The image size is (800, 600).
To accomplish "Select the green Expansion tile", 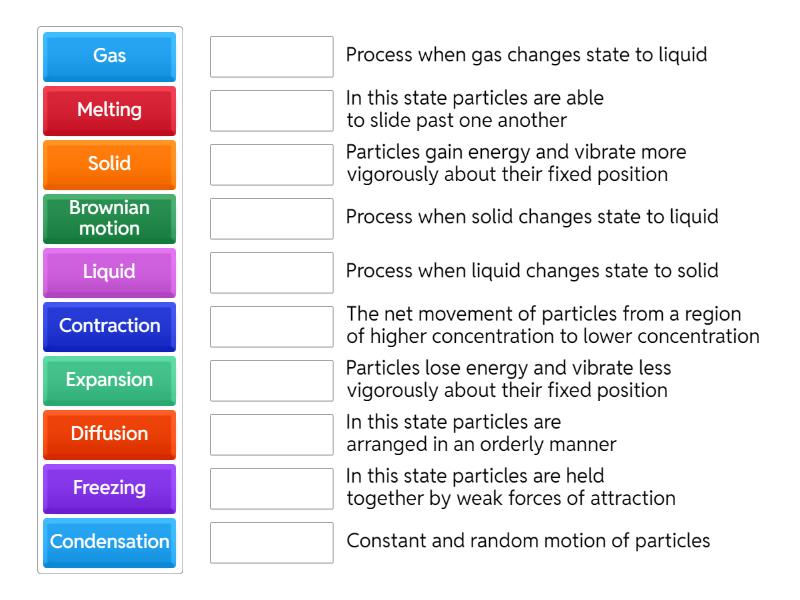I will click(109, 380).
